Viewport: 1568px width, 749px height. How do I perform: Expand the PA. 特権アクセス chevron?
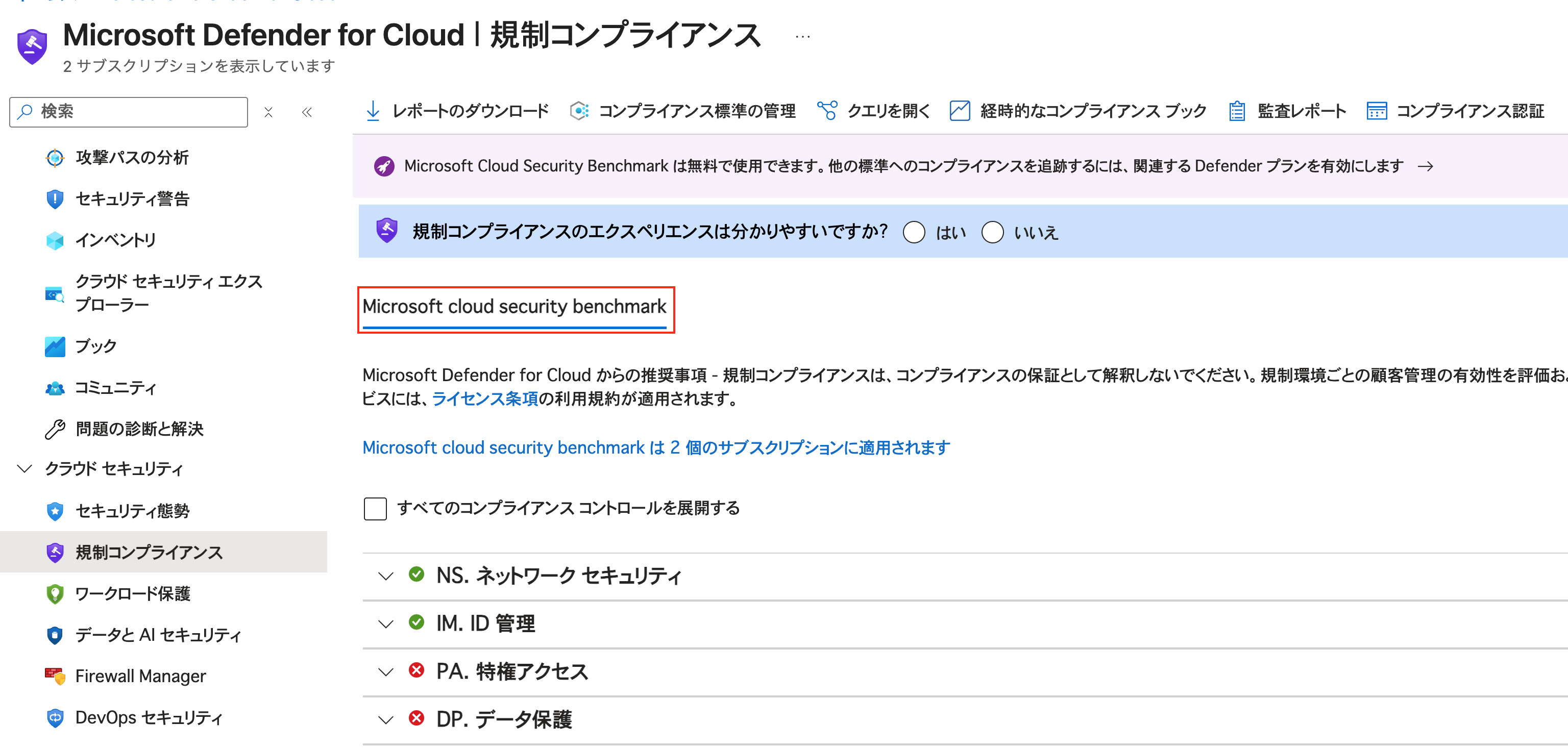pos(385,672)
